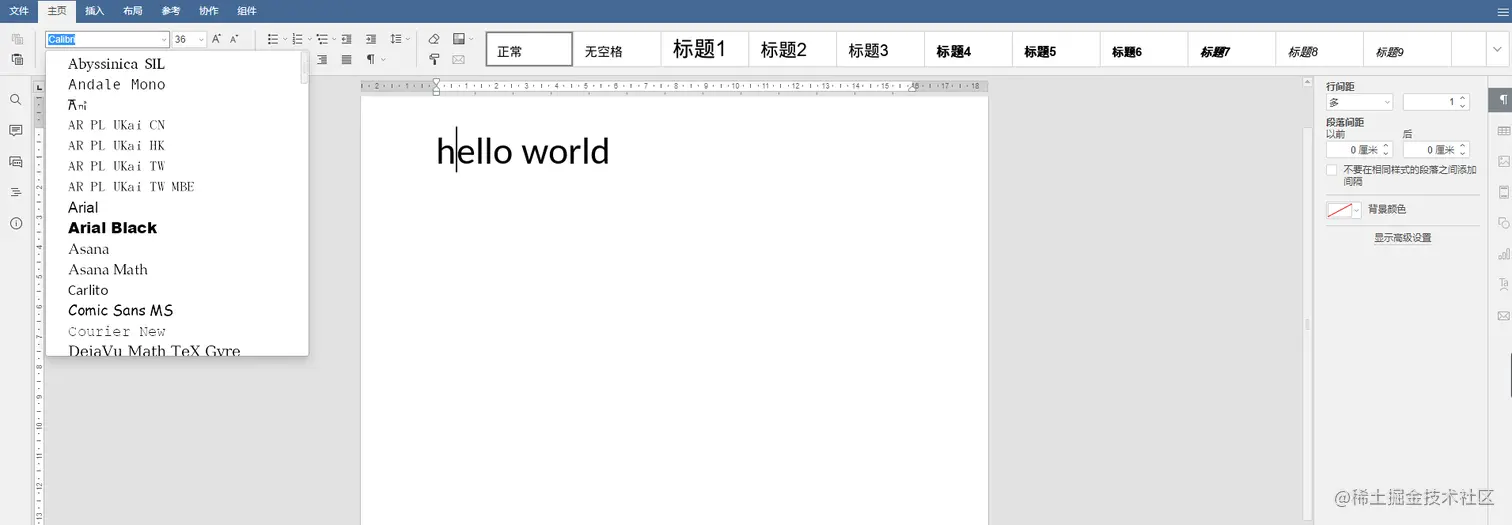Collapse the font name dropdown arrow
Screen dimensions: 1512x525
(x=163, y=39)
